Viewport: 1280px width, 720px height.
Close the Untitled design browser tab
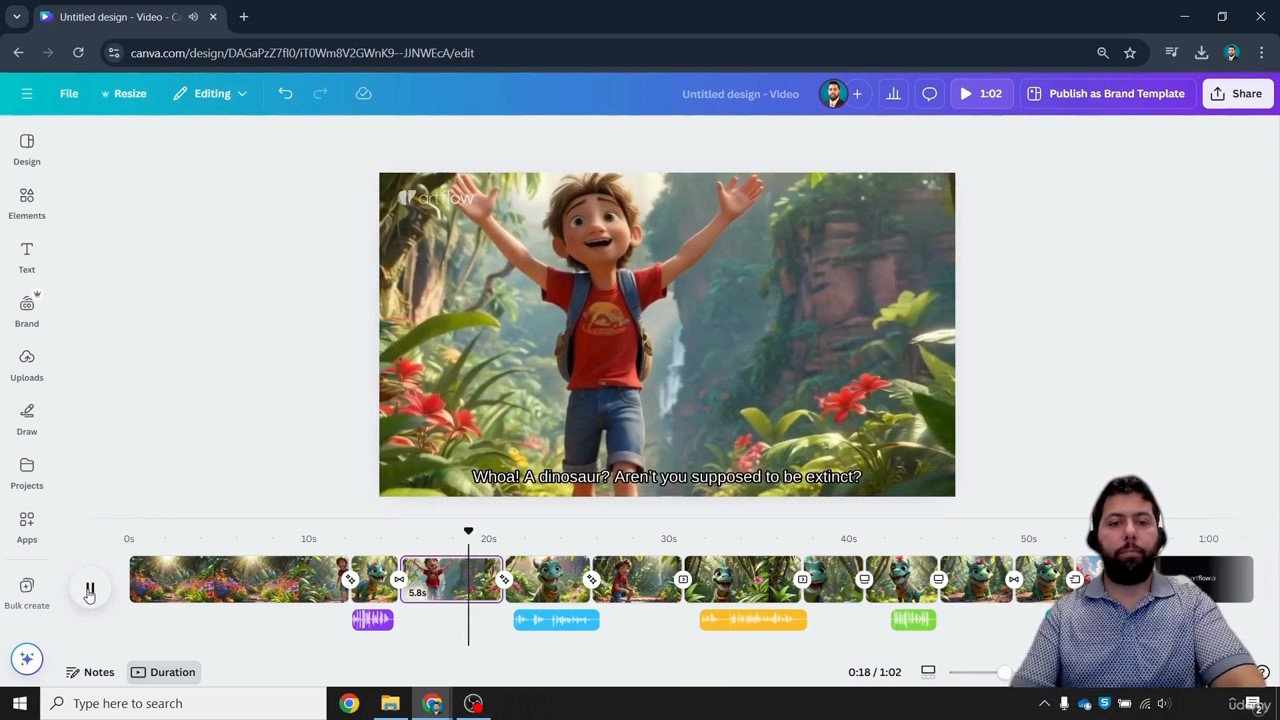click(213, 17)
